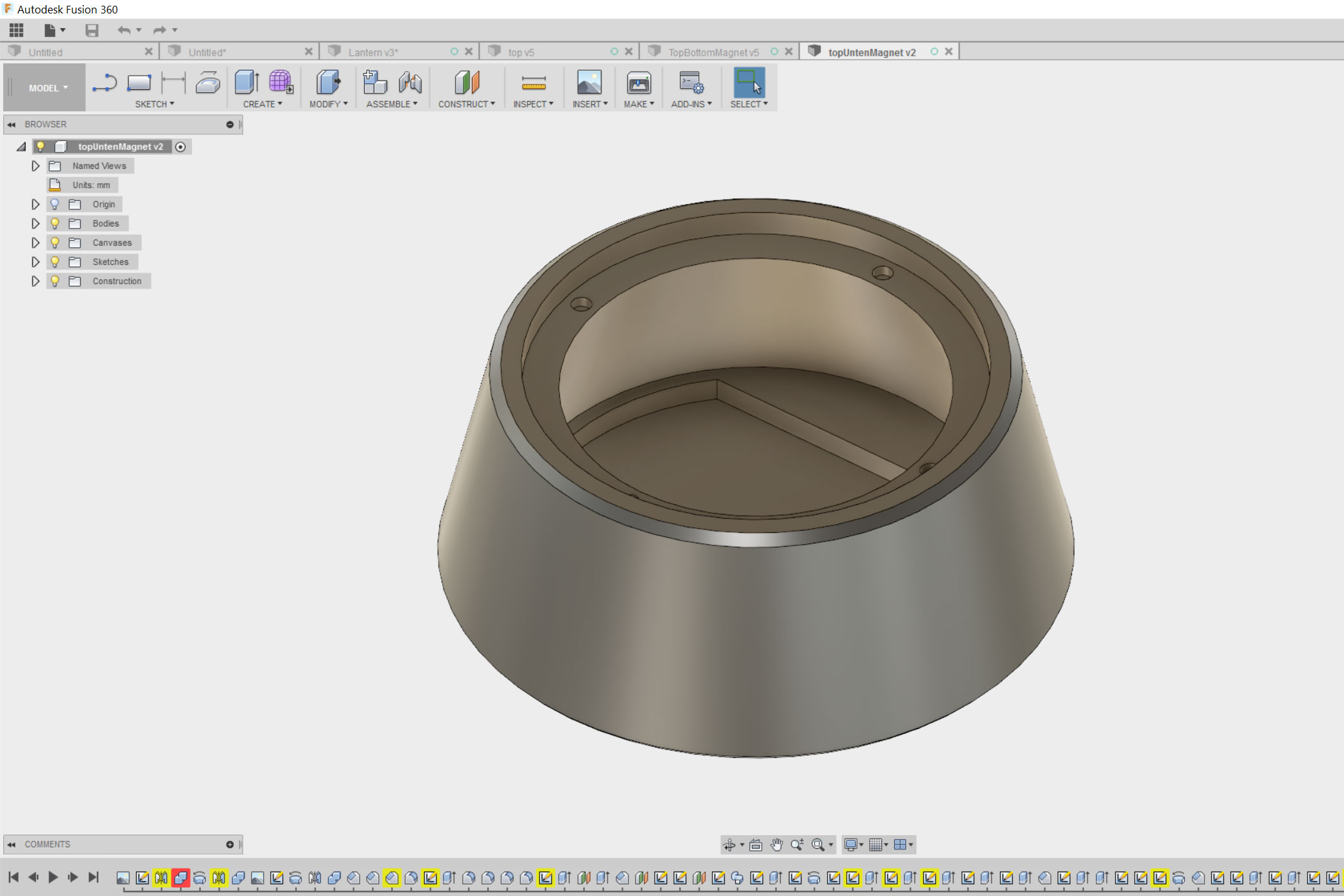Show the Origin folder via its lightbulb
1344x896 pixels.
coord(55,204)
